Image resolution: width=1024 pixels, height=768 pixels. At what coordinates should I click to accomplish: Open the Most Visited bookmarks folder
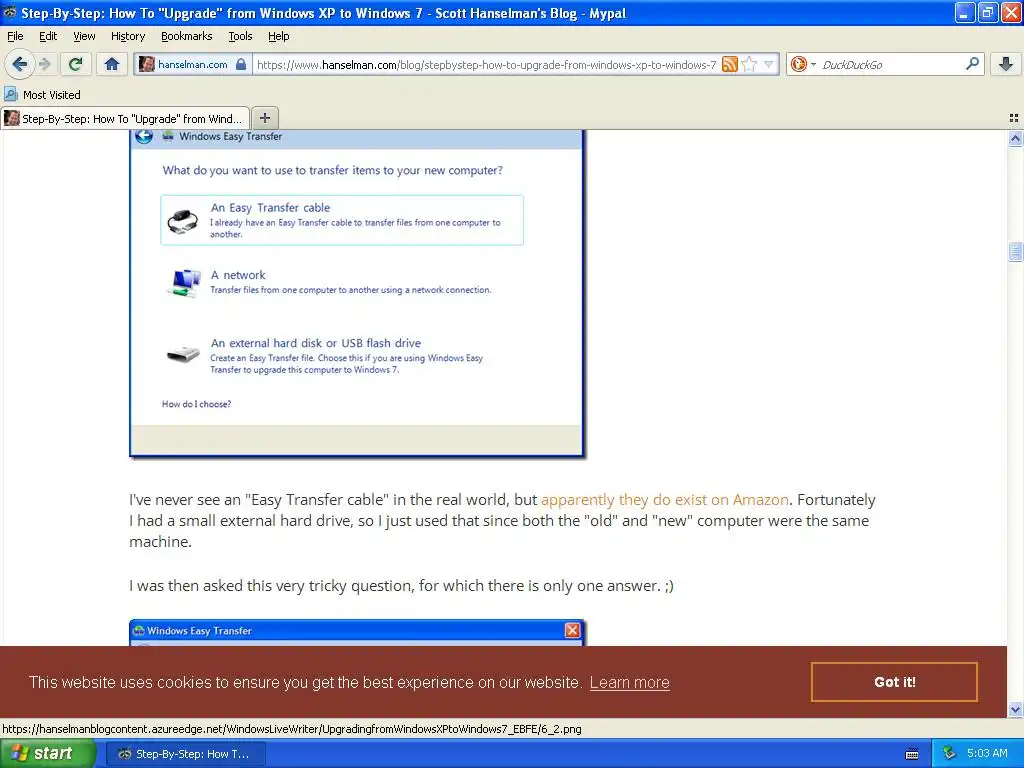click(42, 95)
